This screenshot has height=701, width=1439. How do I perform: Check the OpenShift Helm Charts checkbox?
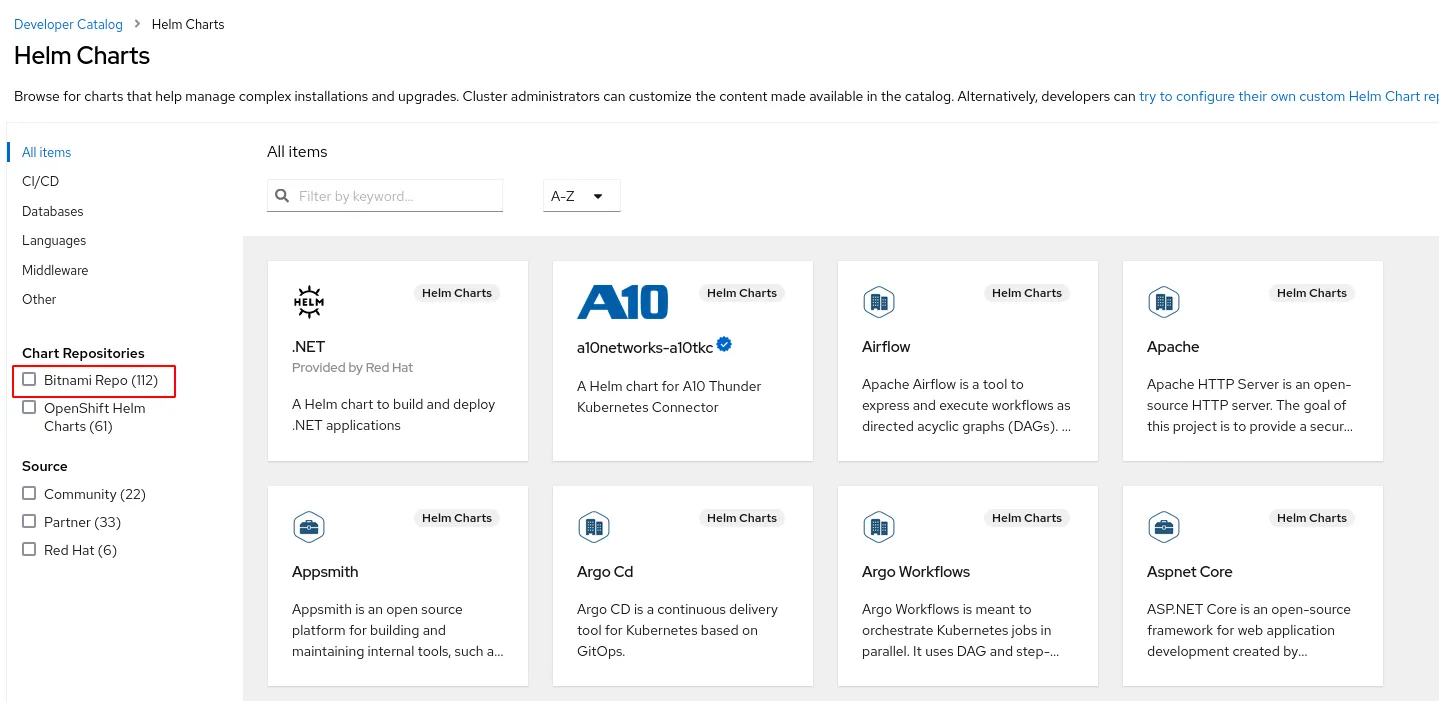pyautogui.click(x=30, y=408)
